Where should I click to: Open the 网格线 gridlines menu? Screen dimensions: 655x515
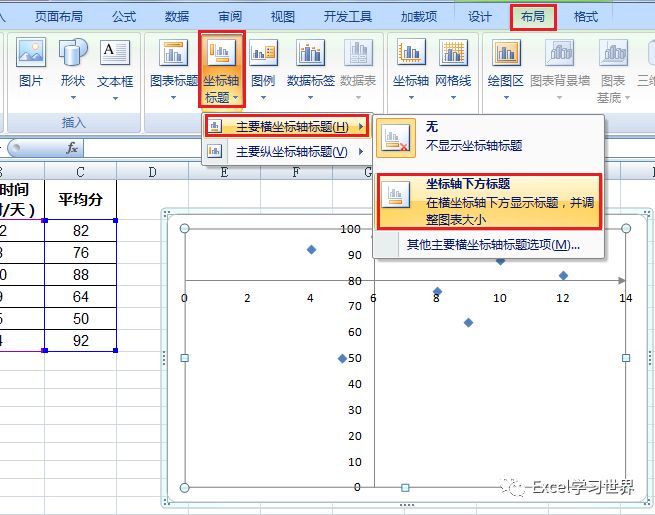click(453, 69)
